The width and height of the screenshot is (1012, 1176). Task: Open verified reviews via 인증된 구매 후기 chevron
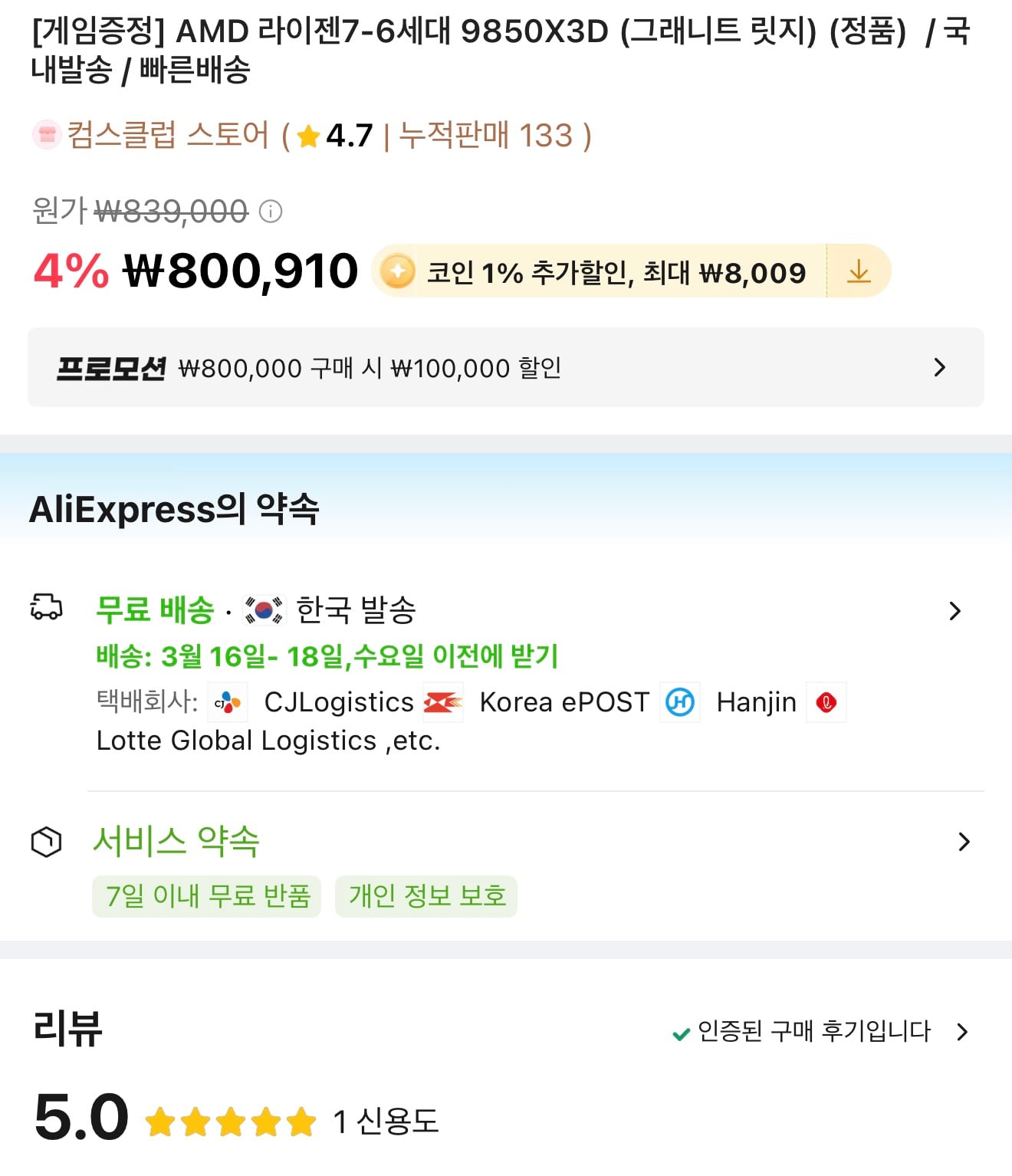coord(963,1032)
